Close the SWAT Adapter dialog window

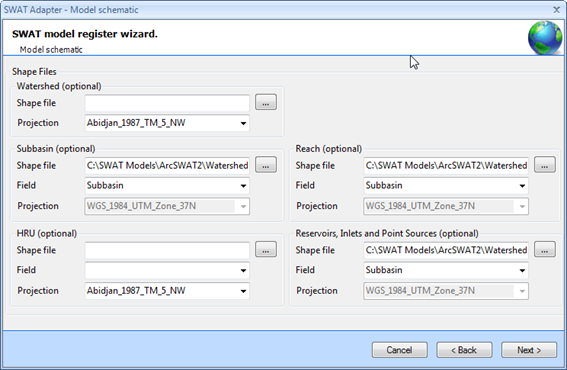click(557, 9)
